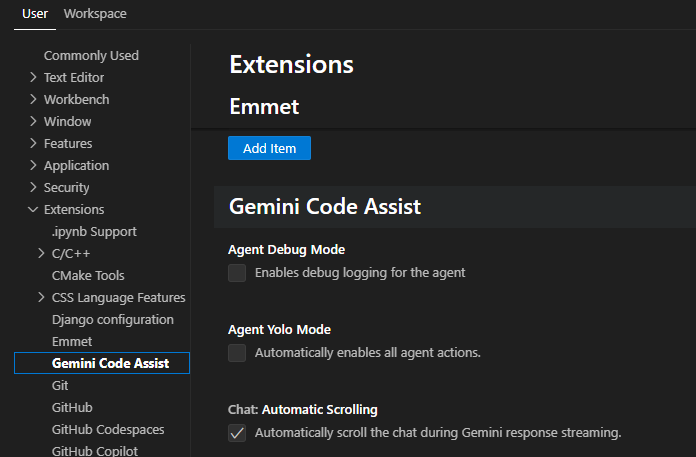This screenshot has height=457, width=696.
Task: Uncheck Chat Automatic Scrolling checkbox
Action: click(x=237, y=433)
